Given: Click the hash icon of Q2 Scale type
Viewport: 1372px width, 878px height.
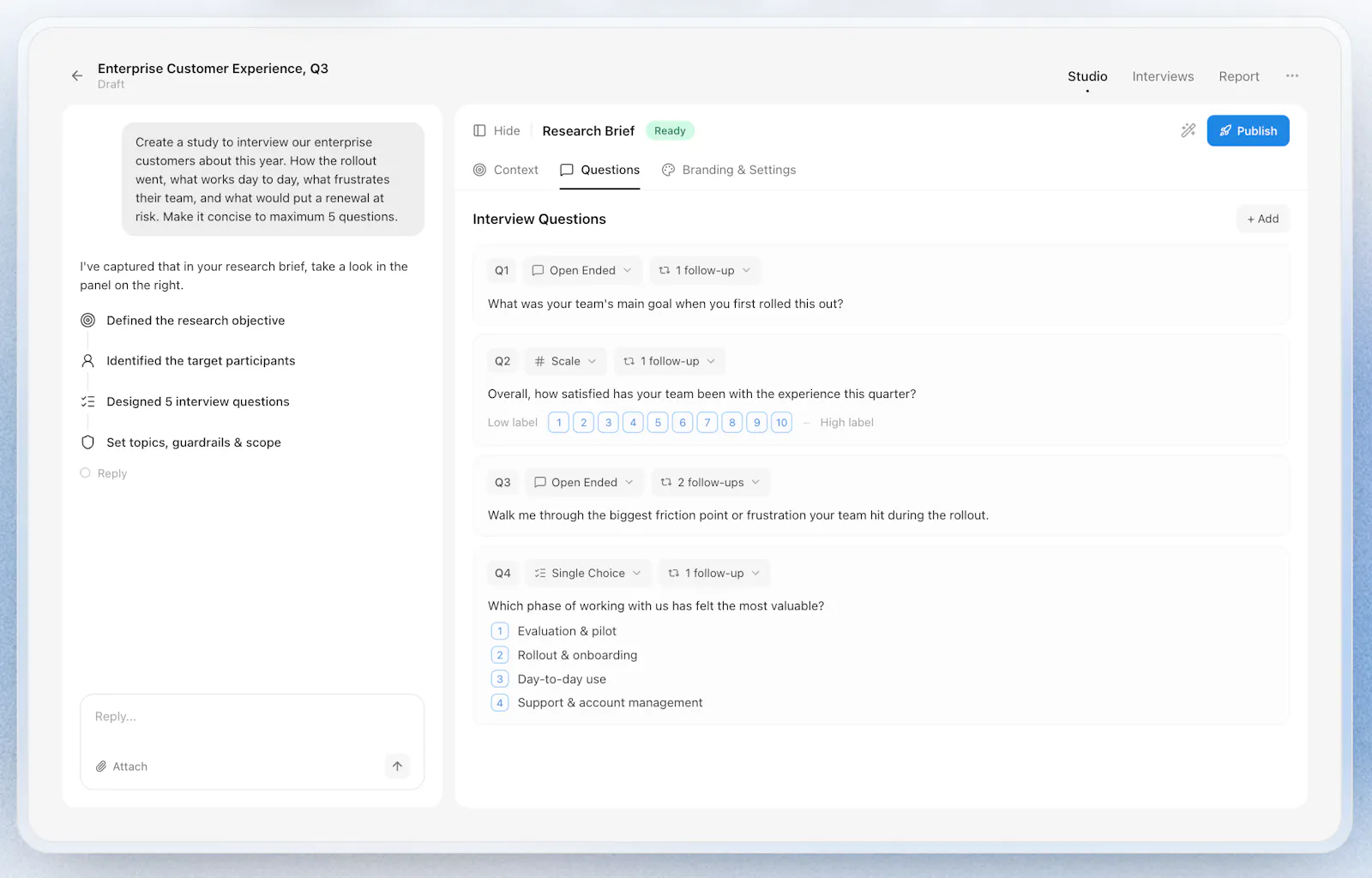Looking at the screenshot, I should coord(539,361).
